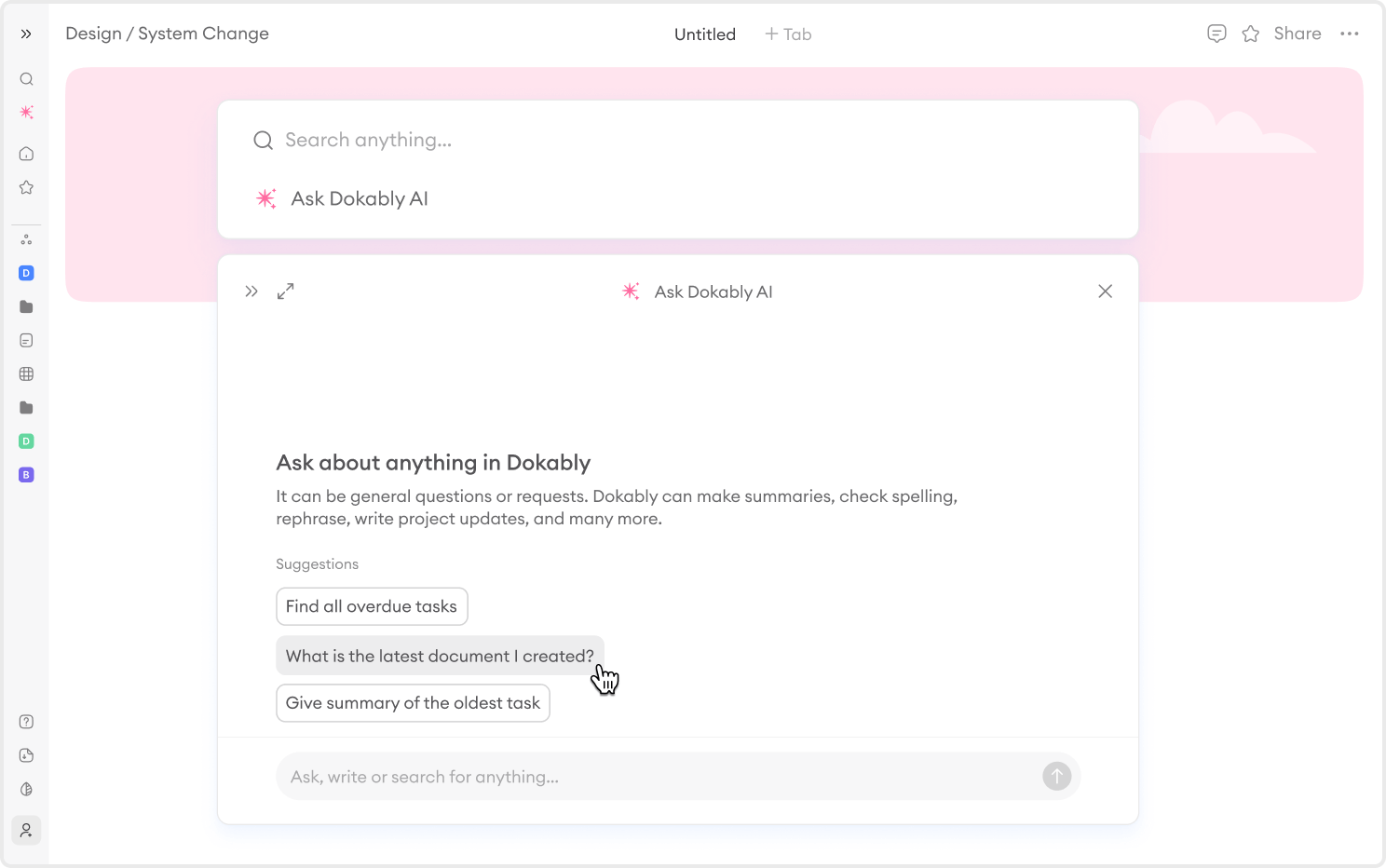The image size is (1386, 868).
Task: Expand the AI panel to full screen
Action: pyautogui.click(x=286, y=292)
